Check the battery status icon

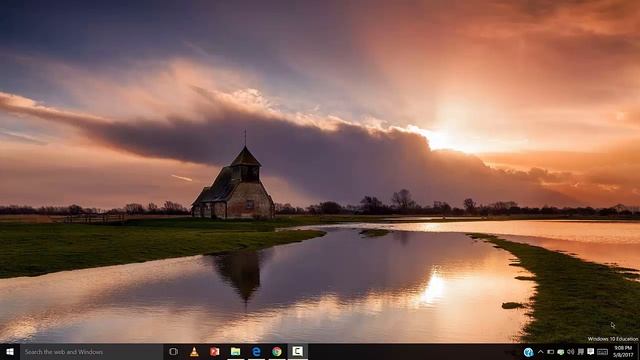pyautogui.click(x=551, y=352)
